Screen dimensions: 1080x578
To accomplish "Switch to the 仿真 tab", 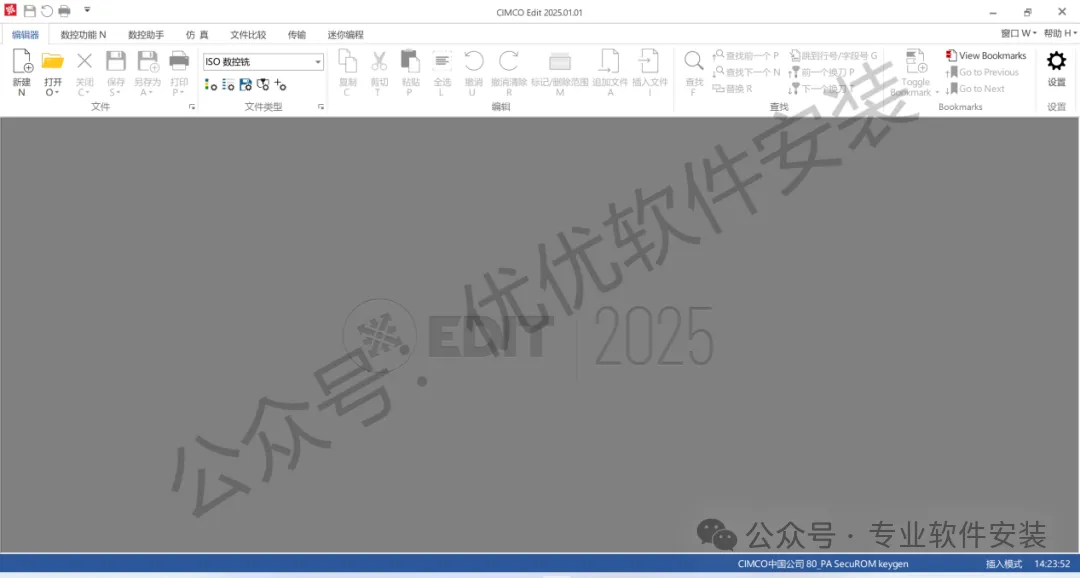I will click(x=197, y=34).
